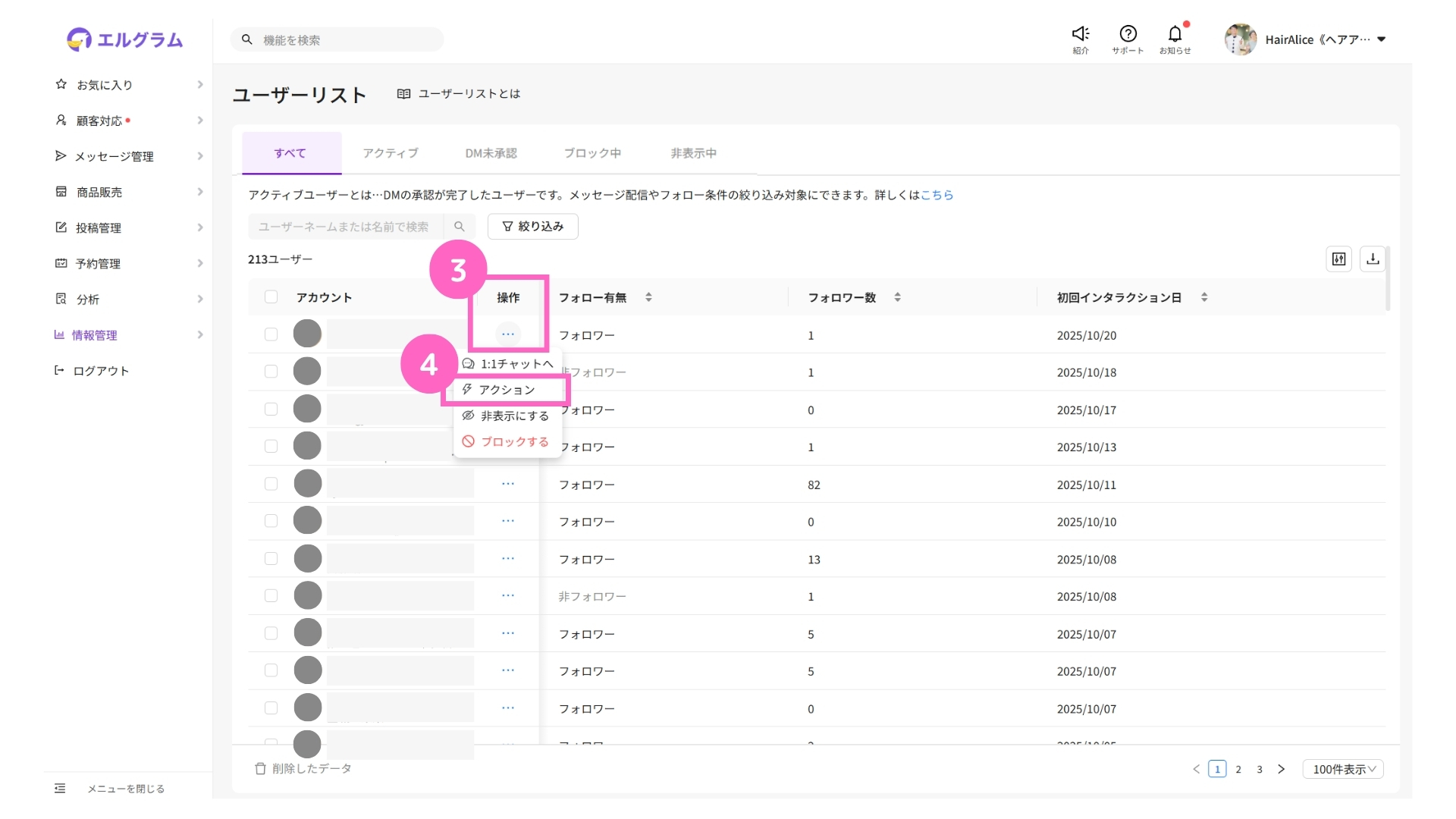The image size is (1456, 819).
Task: Click the search magnifier in user search
Action: coord(459,227)
